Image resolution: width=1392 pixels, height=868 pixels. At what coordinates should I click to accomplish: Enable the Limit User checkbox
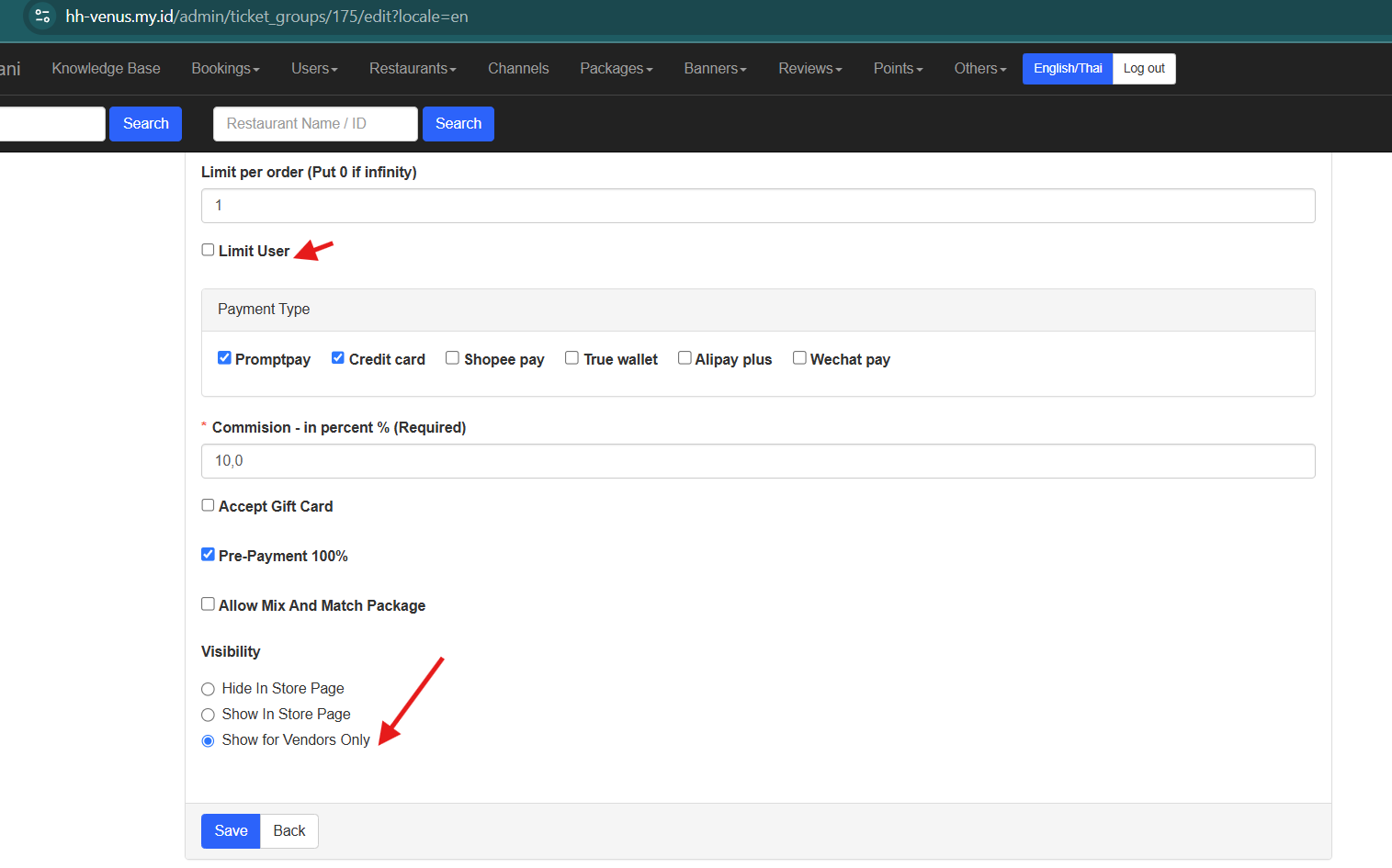(x=209, y=250)
